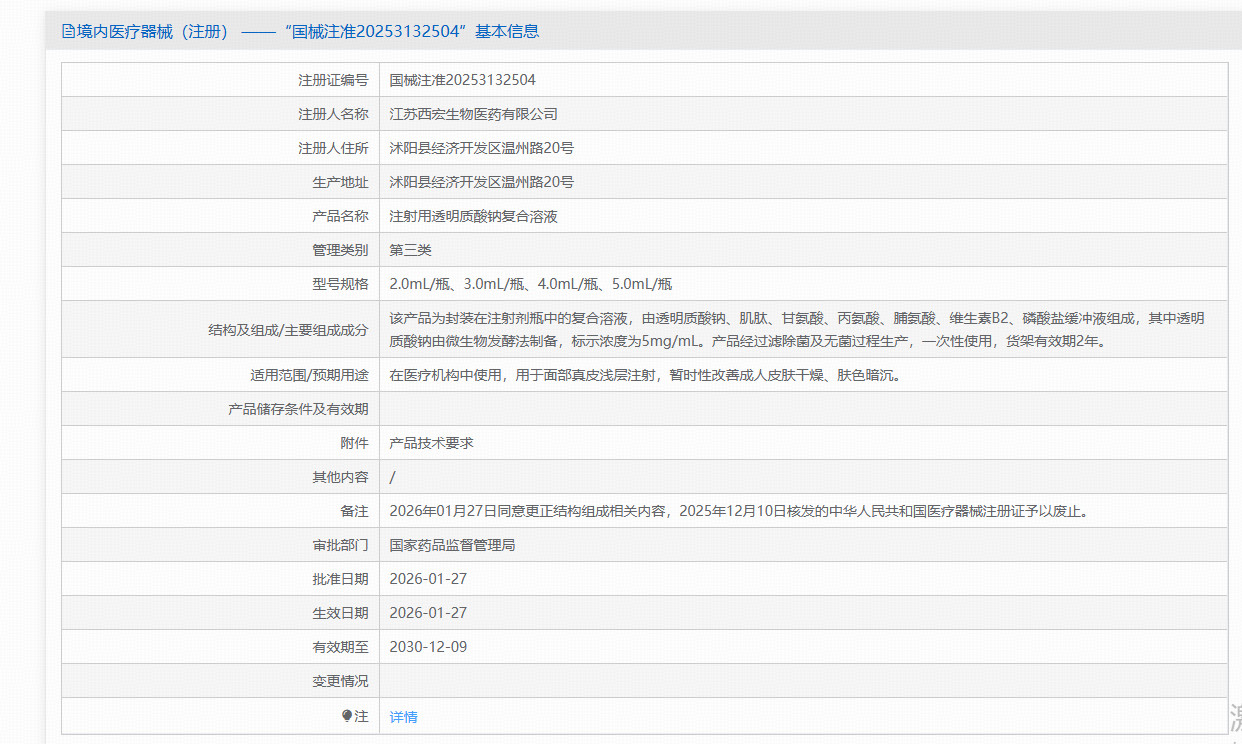Image resolution: width=1242 pixels, height=744 pixels.
Task: Click the 注册人住所 address value
Action: (x=481, y=148)
